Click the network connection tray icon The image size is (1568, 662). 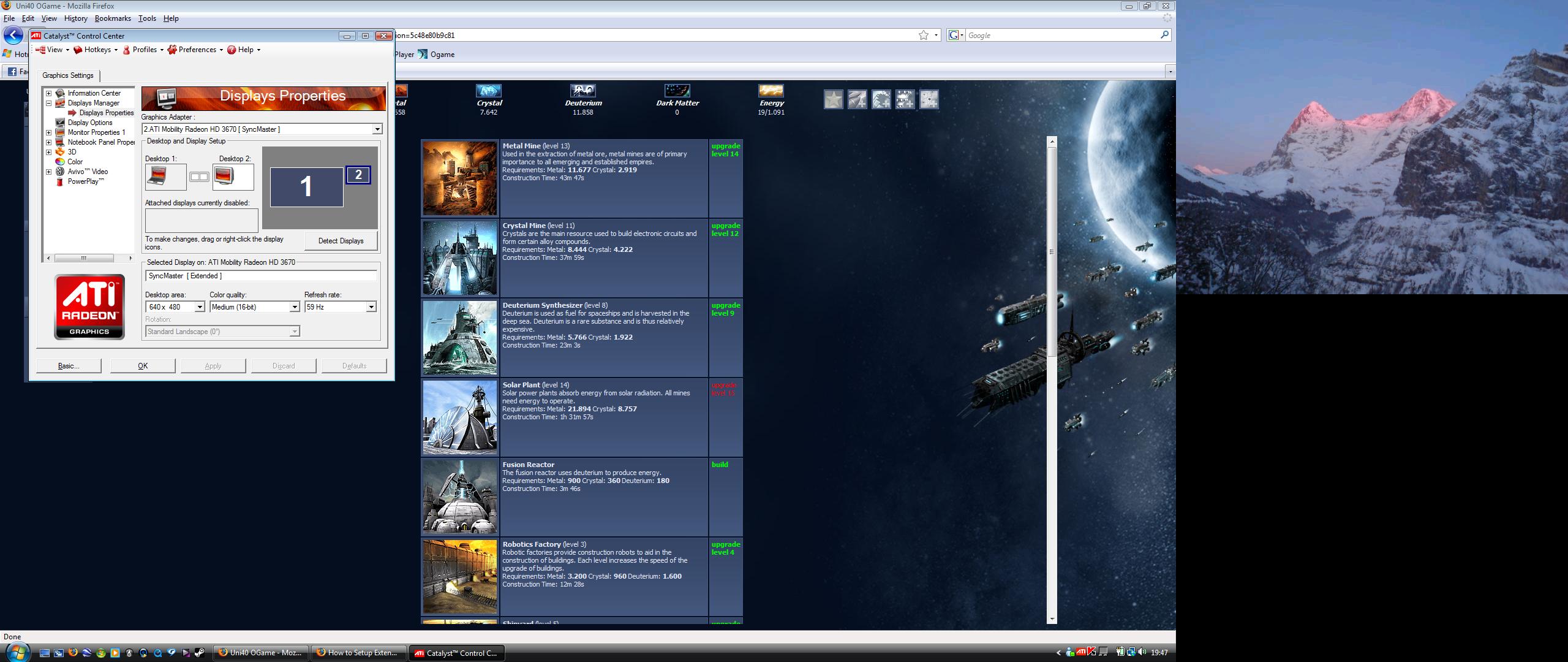pos(1131,652)
